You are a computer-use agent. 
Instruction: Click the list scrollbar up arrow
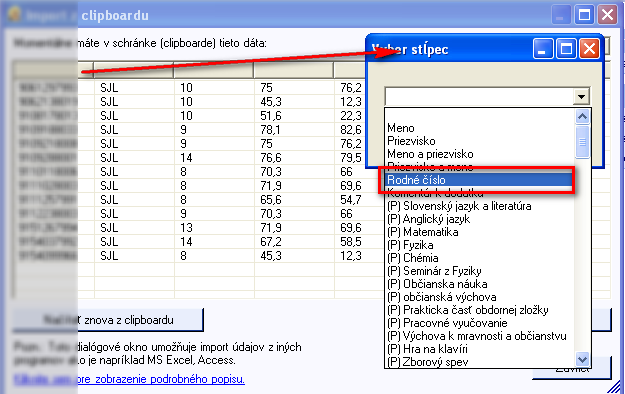[582, 116]
